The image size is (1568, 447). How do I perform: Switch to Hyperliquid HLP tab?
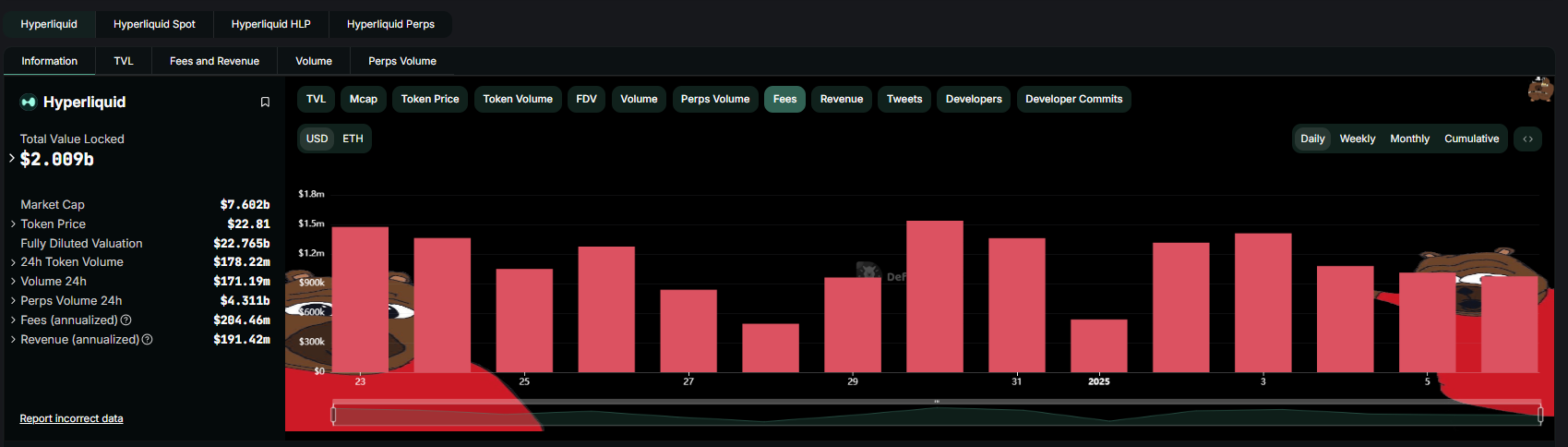(x=270, y=24)
